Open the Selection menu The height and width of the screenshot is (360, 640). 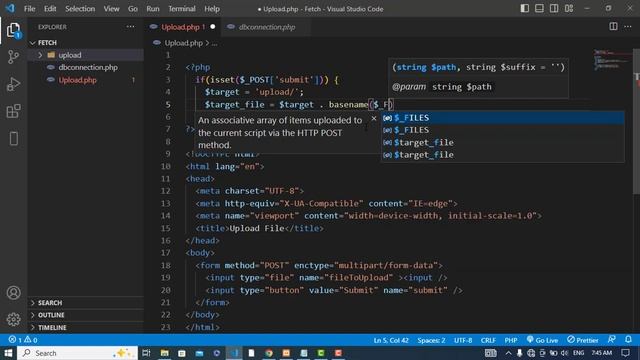coord(80,9)
